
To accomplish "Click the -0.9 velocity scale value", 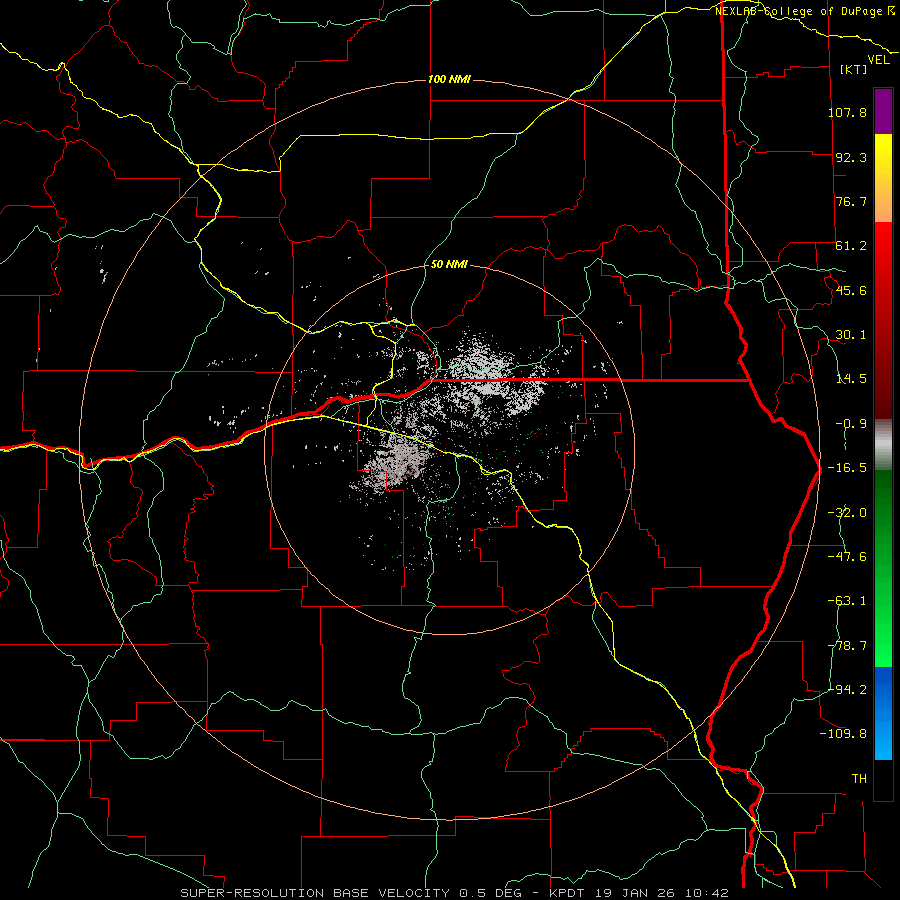I will click(851, 424).
